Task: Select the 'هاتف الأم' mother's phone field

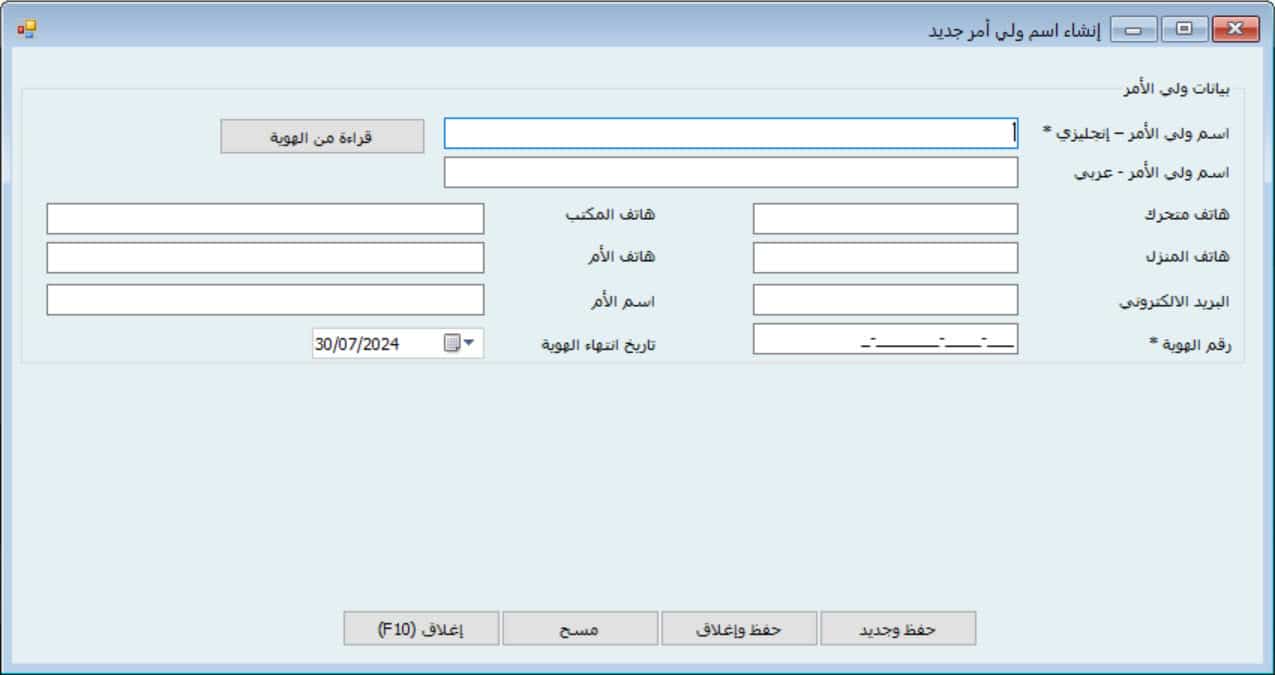Action: (x=265, y=258)
